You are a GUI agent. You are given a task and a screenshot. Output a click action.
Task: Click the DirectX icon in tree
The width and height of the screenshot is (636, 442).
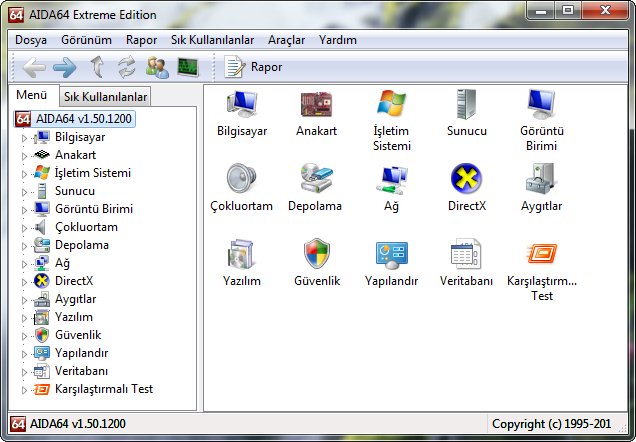click(x=41, y=281)
